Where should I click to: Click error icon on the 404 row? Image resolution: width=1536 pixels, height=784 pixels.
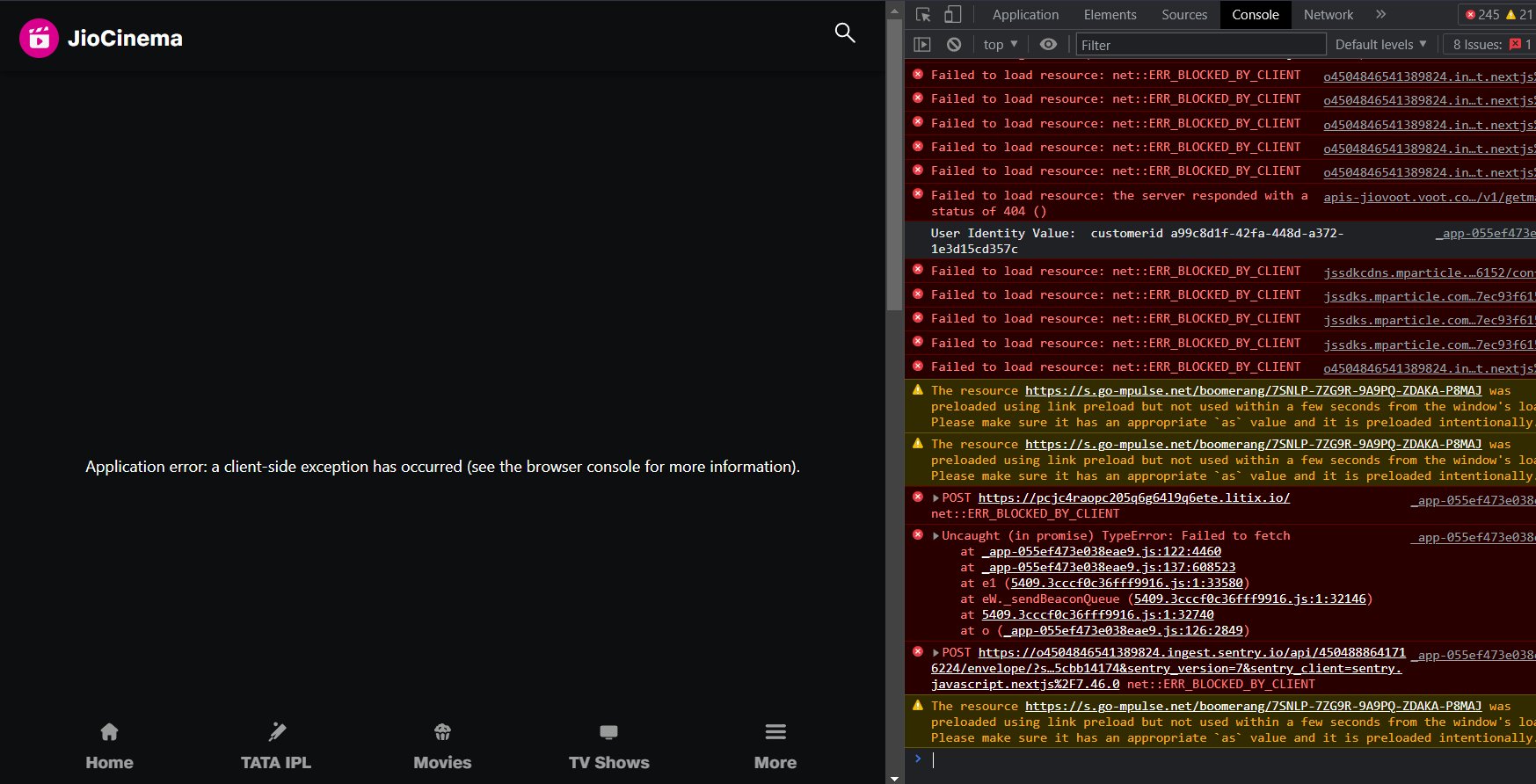(x=918, y=194)
